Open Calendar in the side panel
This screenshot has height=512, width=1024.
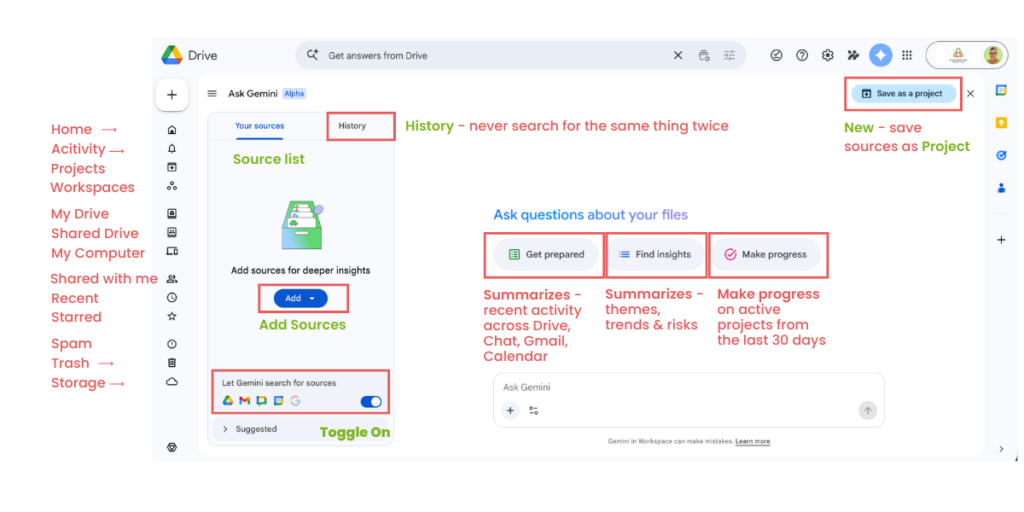[x=1001, y=91]
